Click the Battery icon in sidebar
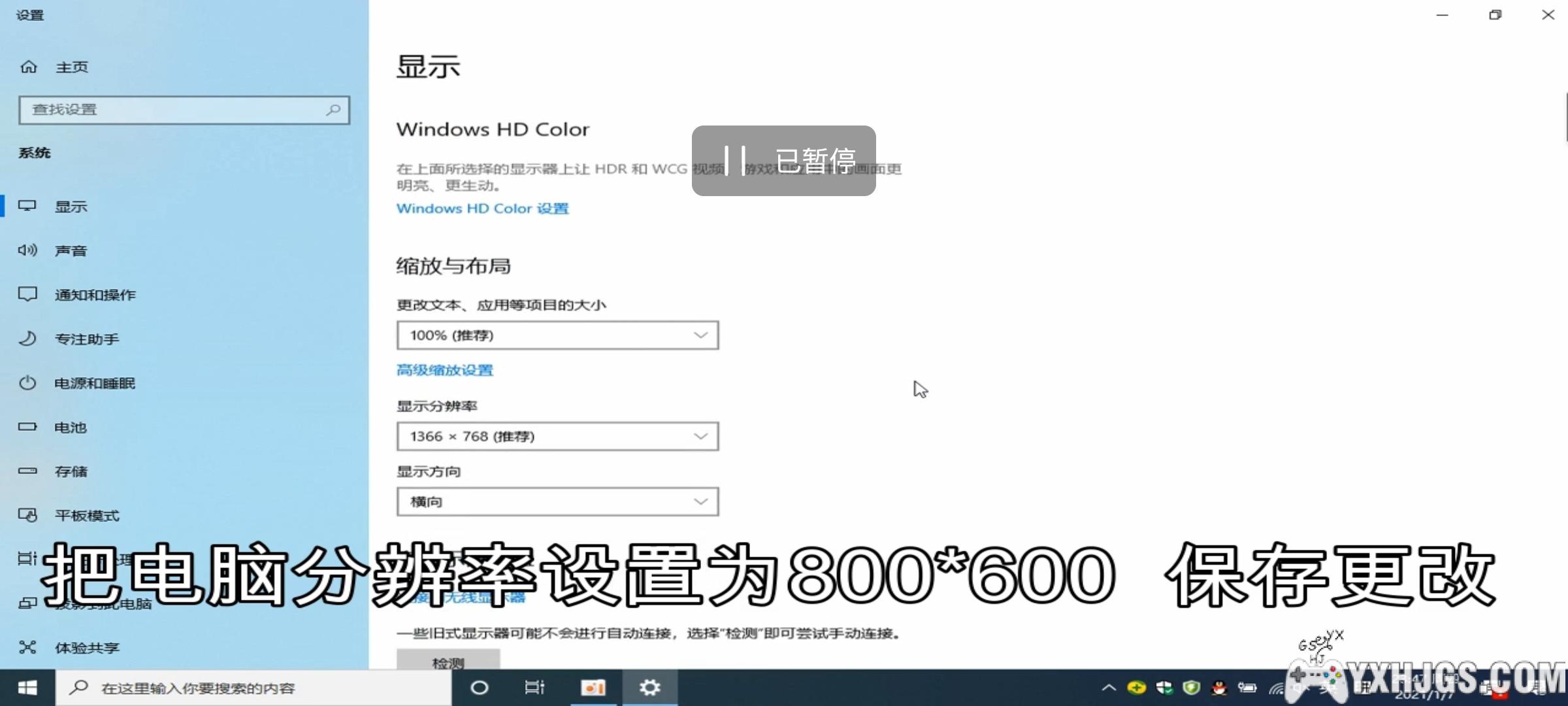This screenshot has width=1568, height=706. tap(27, 427)
